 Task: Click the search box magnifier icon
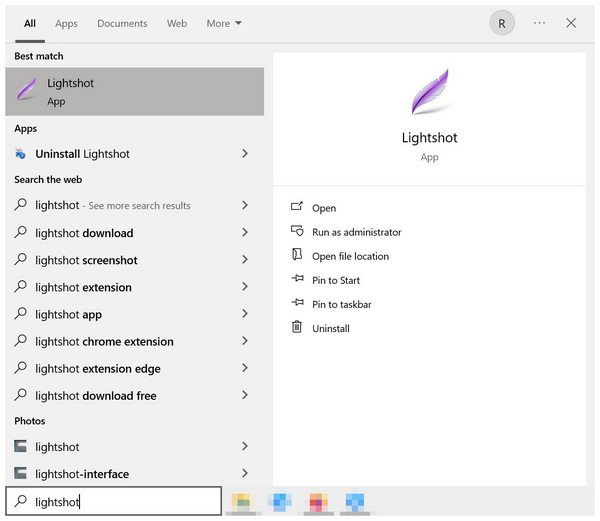(21, 501)
